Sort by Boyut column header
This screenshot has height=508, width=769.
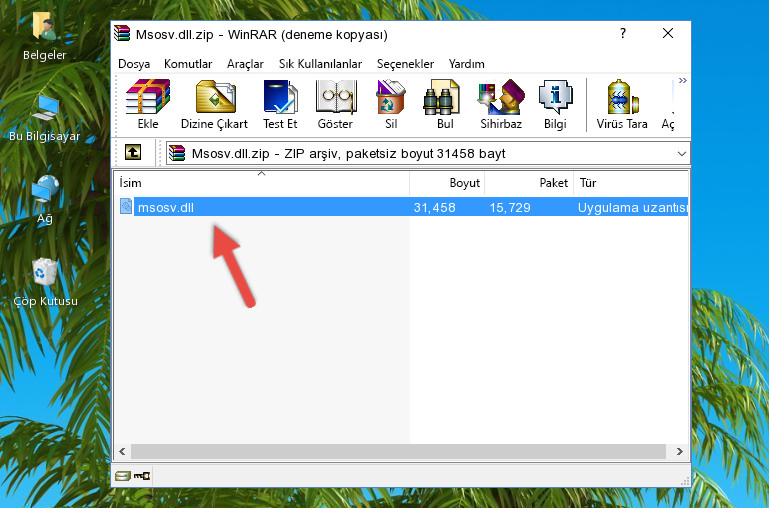(x=447, y=183)
